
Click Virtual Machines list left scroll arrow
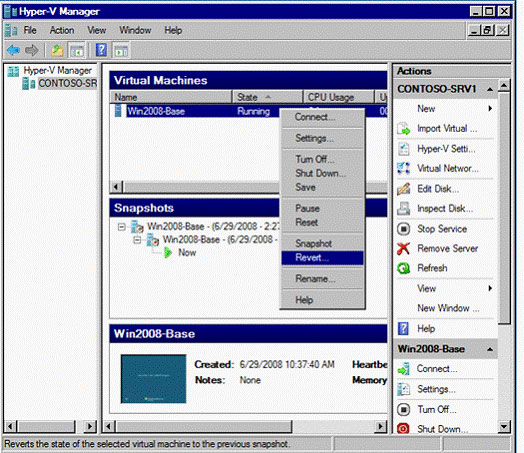tap(116, 187)
